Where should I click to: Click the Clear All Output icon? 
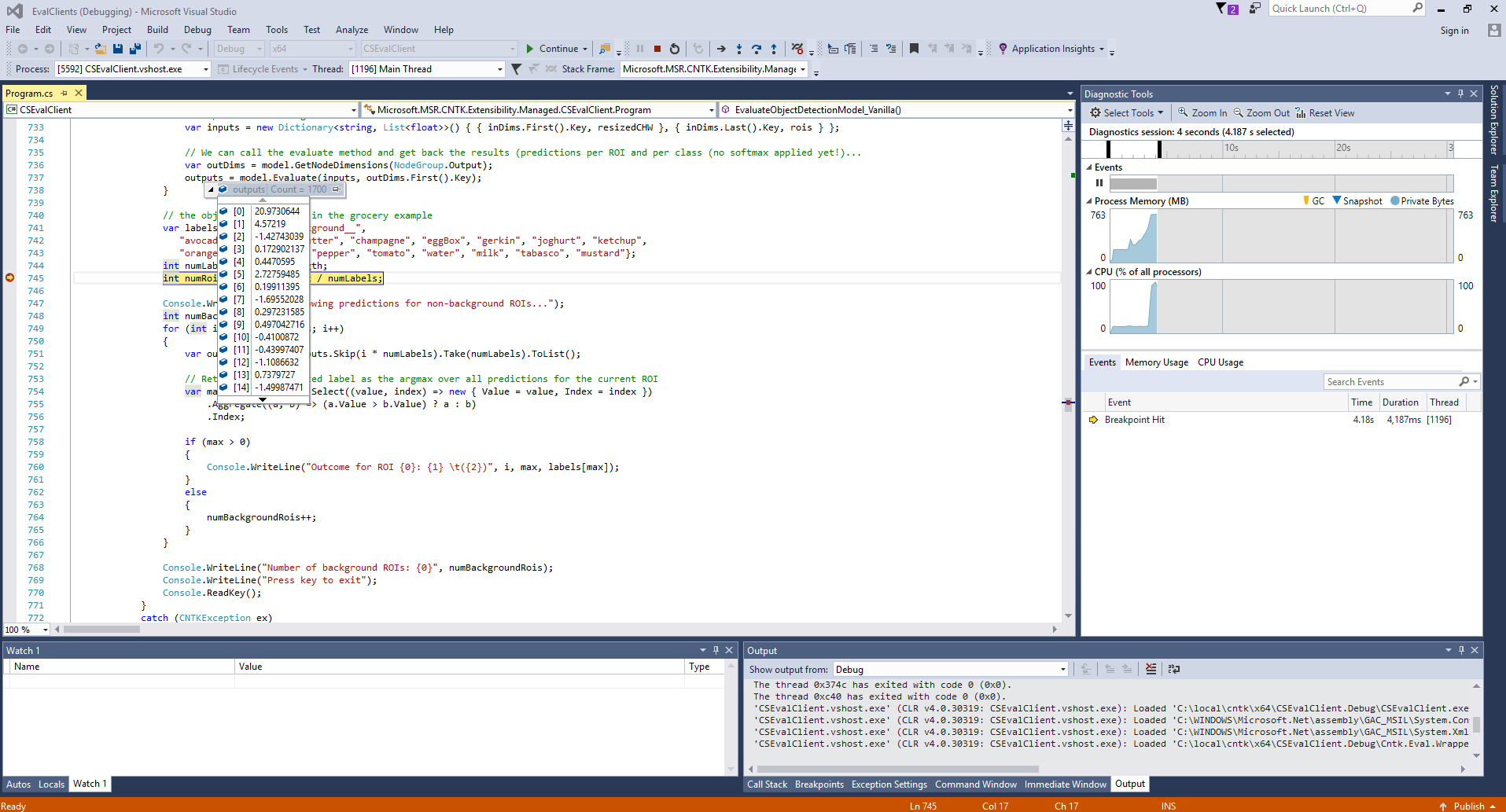point(1151,669)
